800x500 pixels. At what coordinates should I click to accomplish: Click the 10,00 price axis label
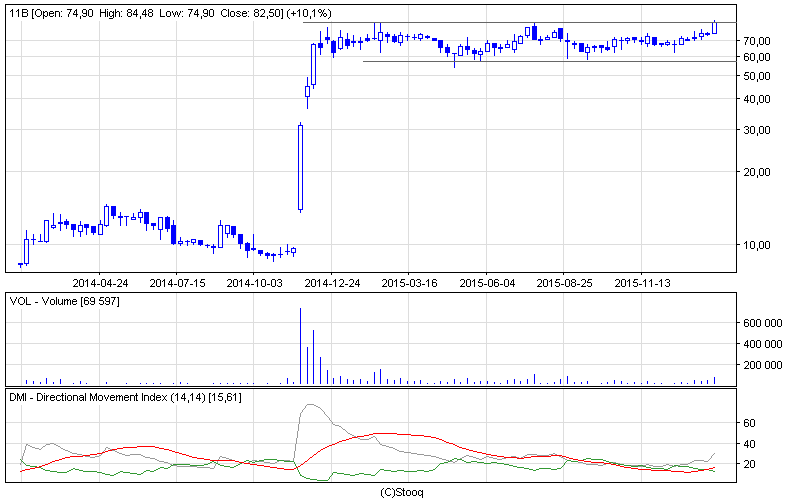point(757,245)
